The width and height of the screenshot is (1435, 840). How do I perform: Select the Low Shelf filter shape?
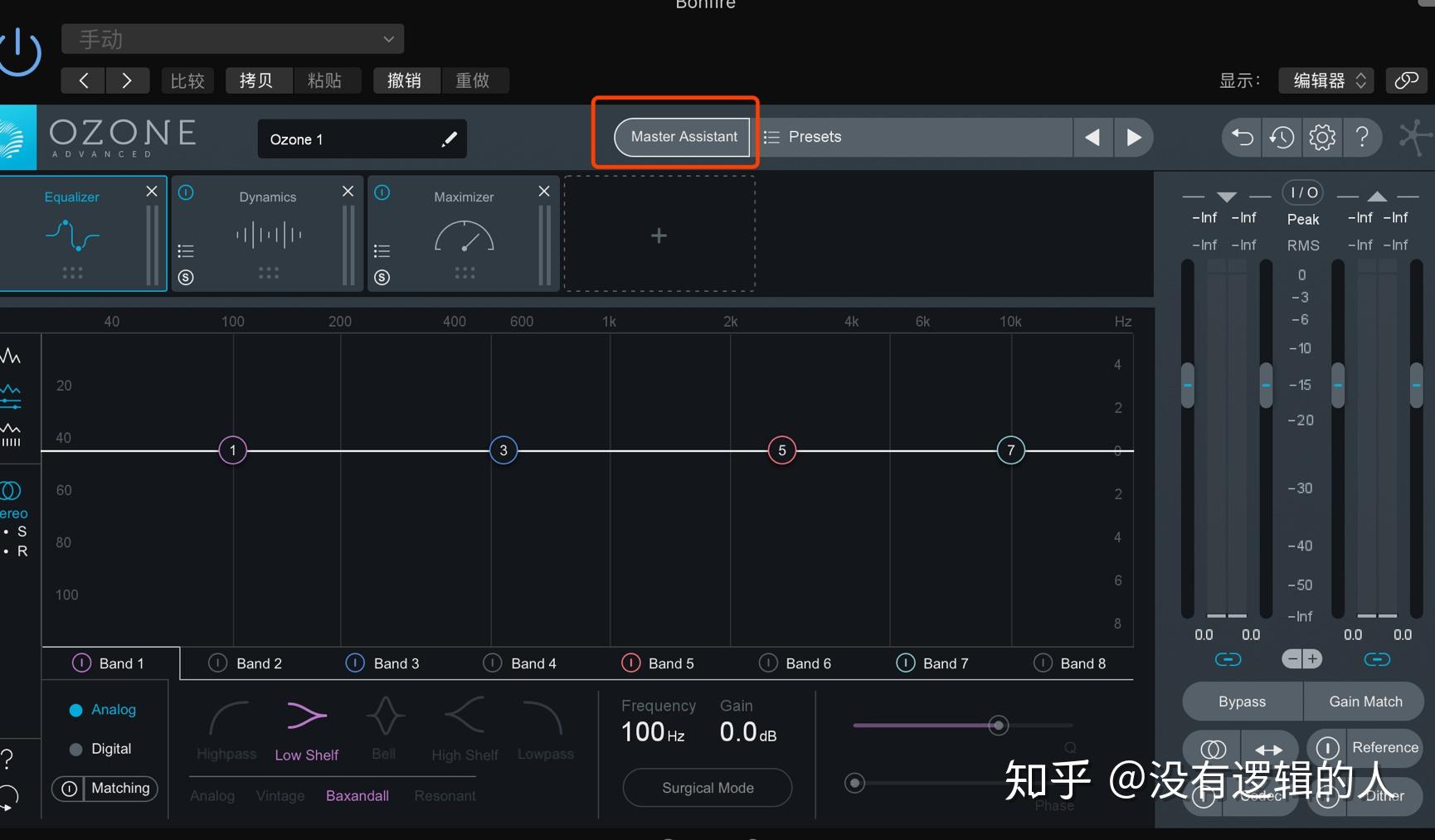click(306, 730)
